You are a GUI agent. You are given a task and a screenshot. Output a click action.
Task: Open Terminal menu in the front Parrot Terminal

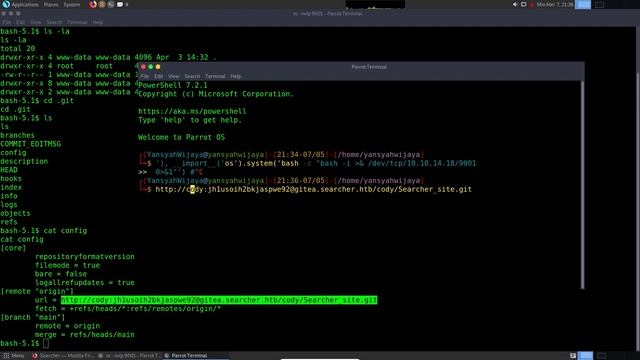[215, 76]
